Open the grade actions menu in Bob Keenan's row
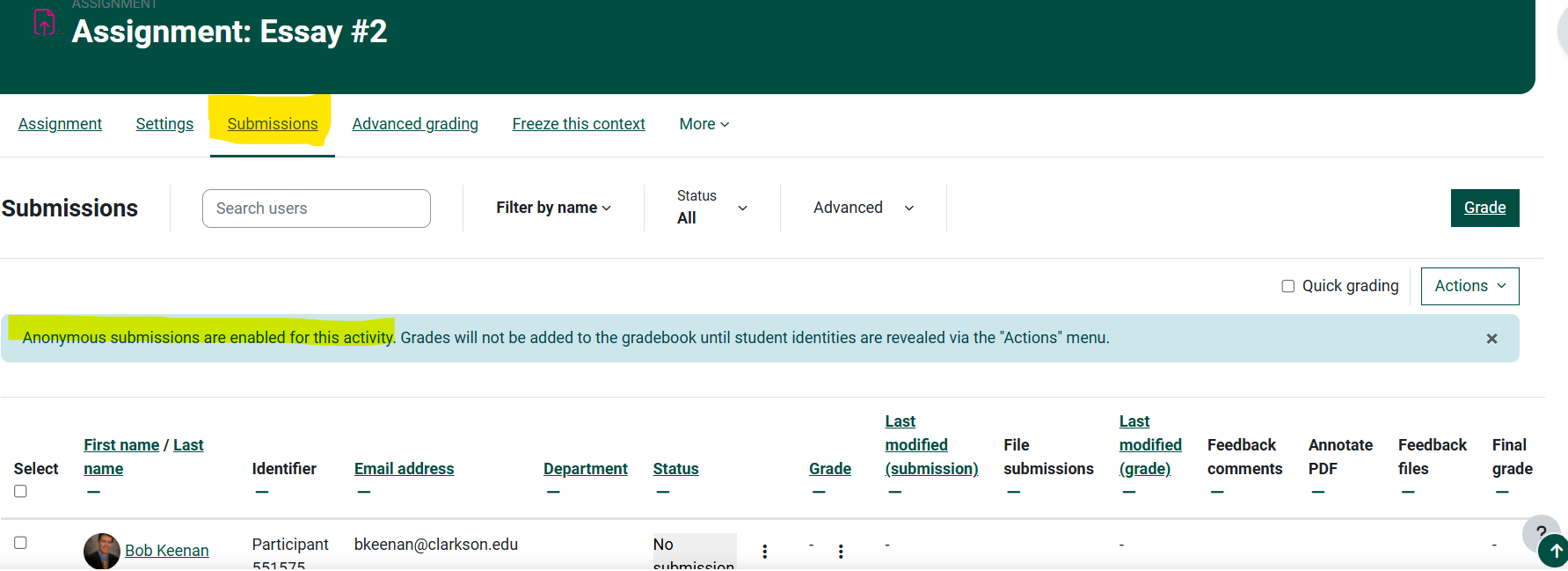Viewport: 1568px width, 571px height. [841, 552]
